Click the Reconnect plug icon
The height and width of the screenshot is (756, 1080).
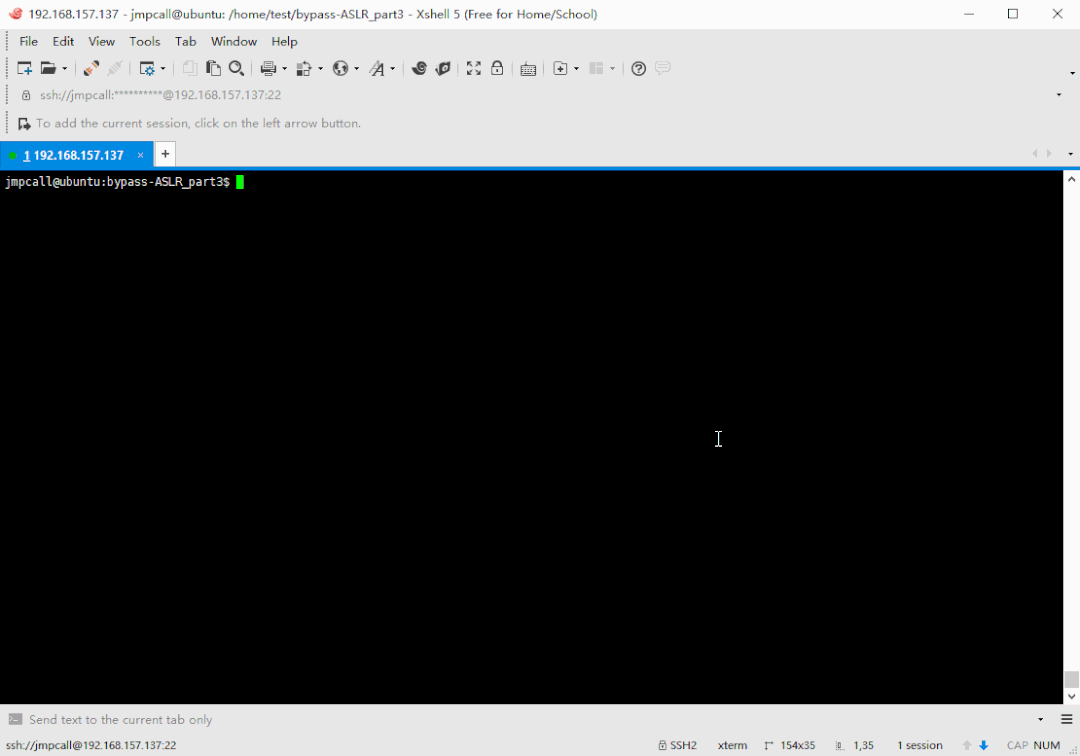[x=91, y=68]
